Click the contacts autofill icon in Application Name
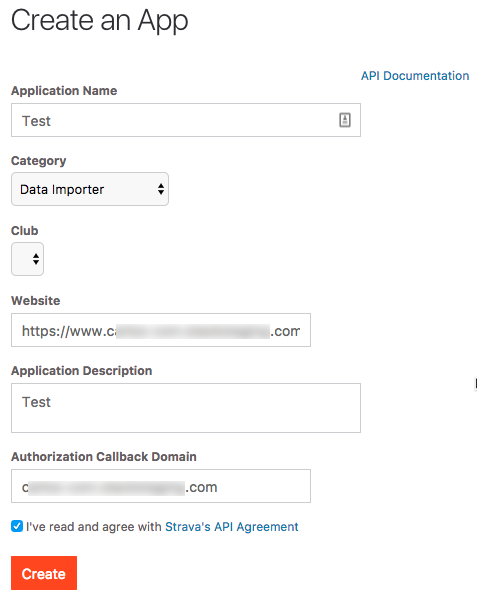The image size is (477, 598). [x=345, y=120]
